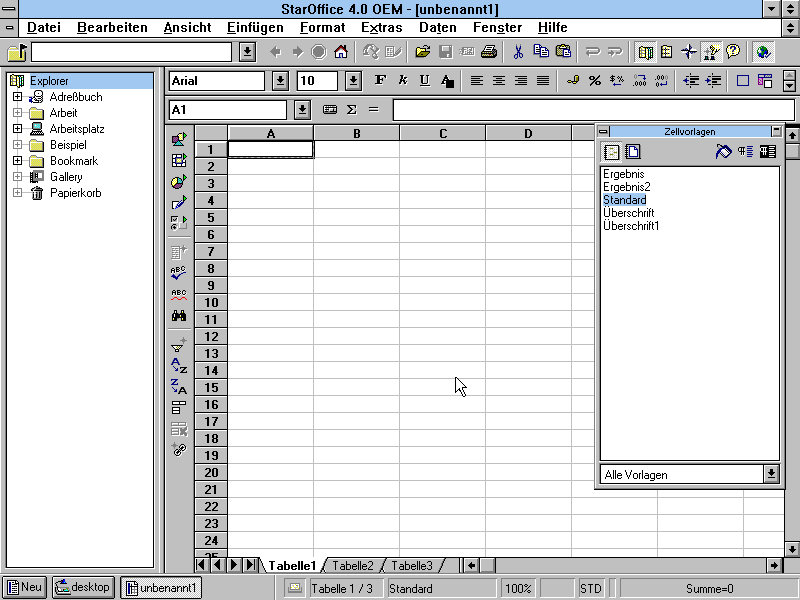The width and height of the screenshot is (800, 600).
Task: Expand the Arbeitsplatz tree node
Action: click(17, 129)
